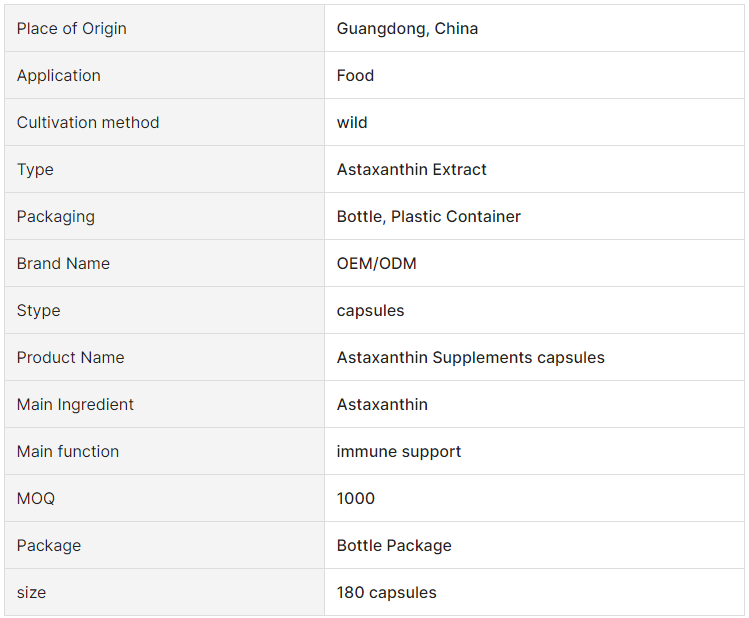Click the "Place of Origin" label cell
Image resolution: width=749 pixels, height=618 pixels.
pos(72,28)
